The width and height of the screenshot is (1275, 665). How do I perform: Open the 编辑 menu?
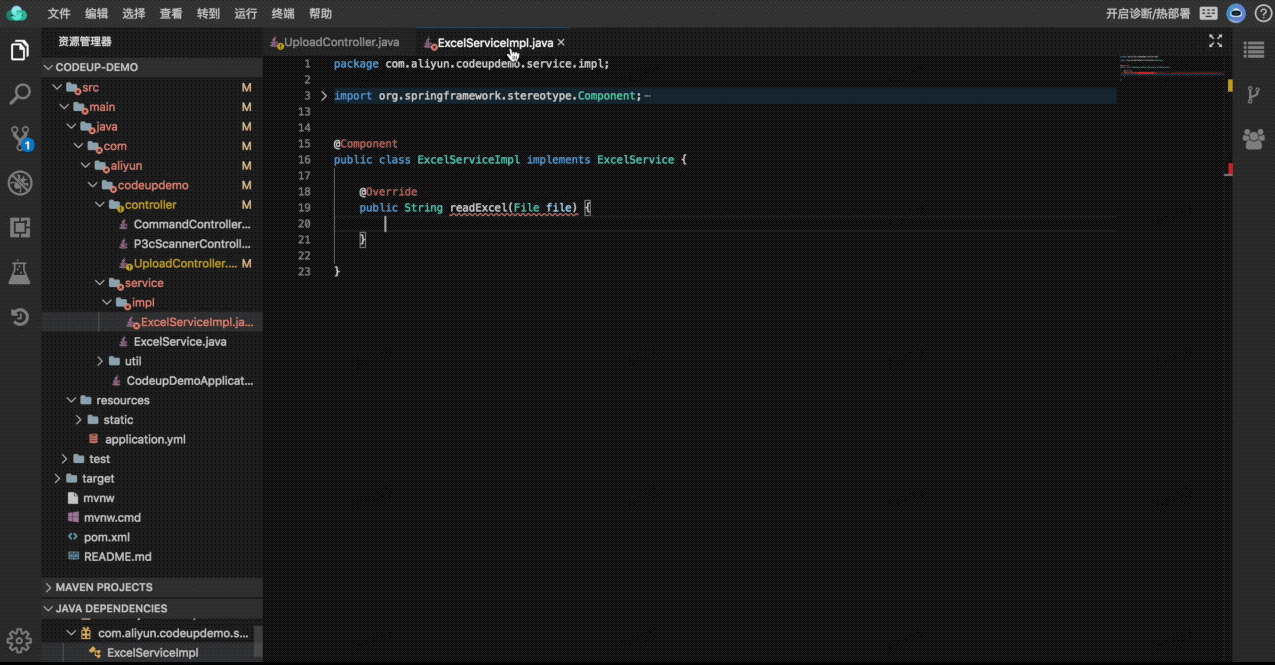tap(97, 14)
